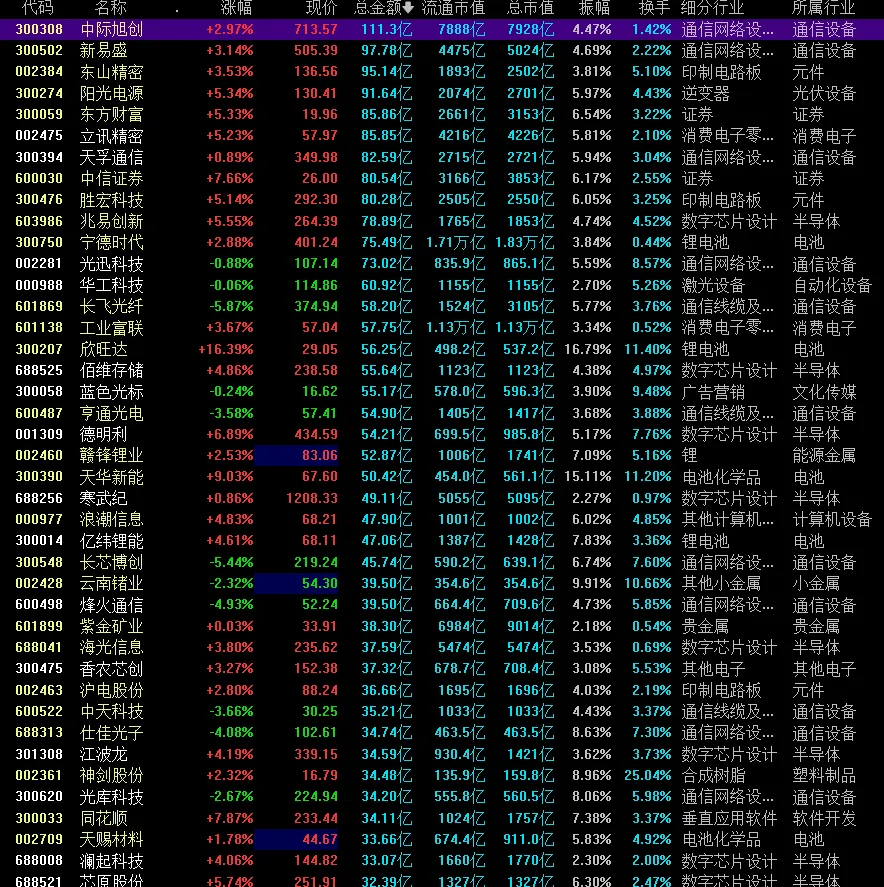The image size is (884, 887).
Task: Click highlighted price 44.67
Action: [x=320, y=839]
